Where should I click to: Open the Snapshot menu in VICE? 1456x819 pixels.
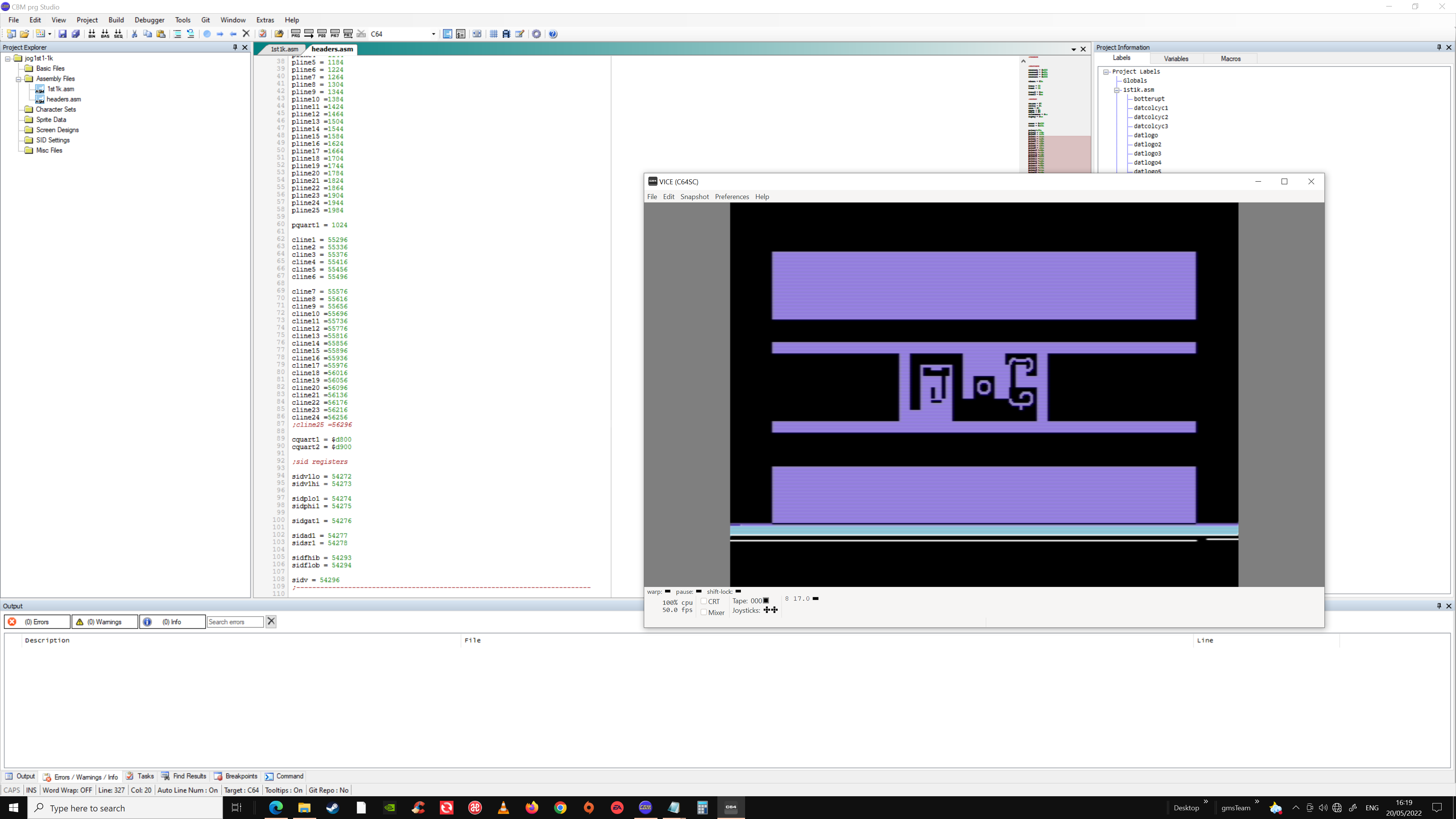694,197
